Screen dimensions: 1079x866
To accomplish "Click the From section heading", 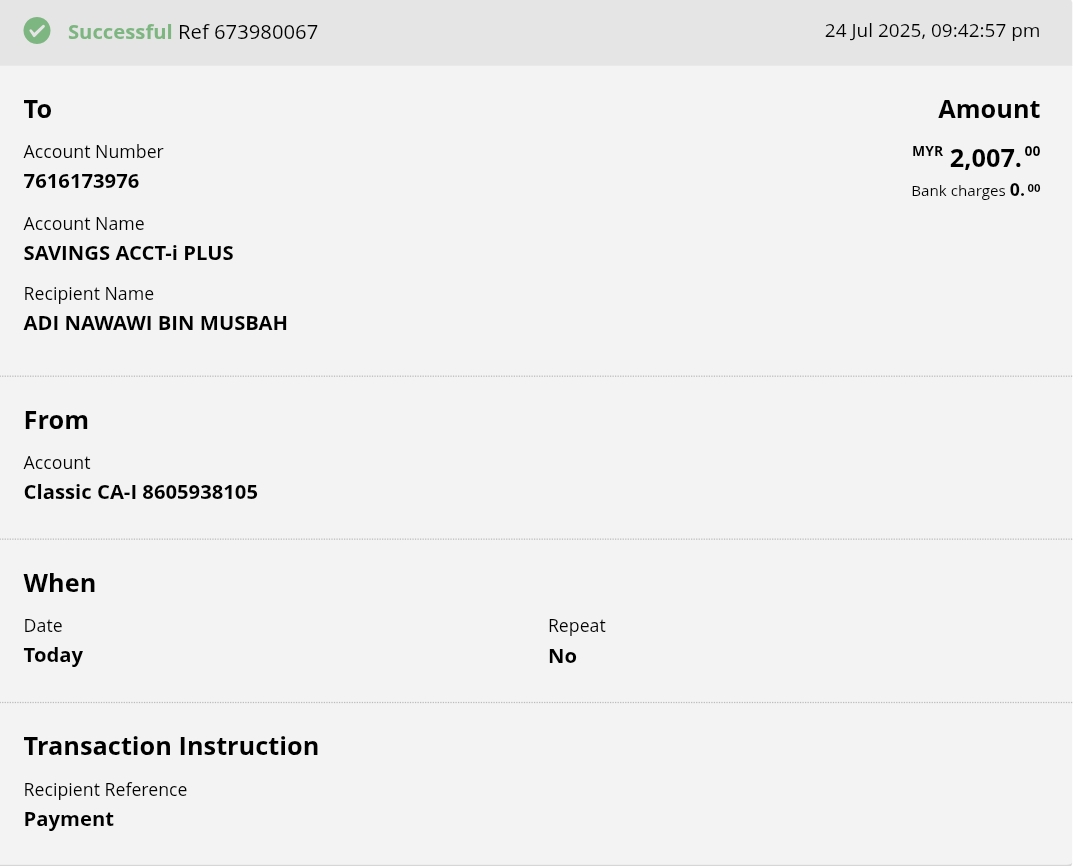I will 56,420.
